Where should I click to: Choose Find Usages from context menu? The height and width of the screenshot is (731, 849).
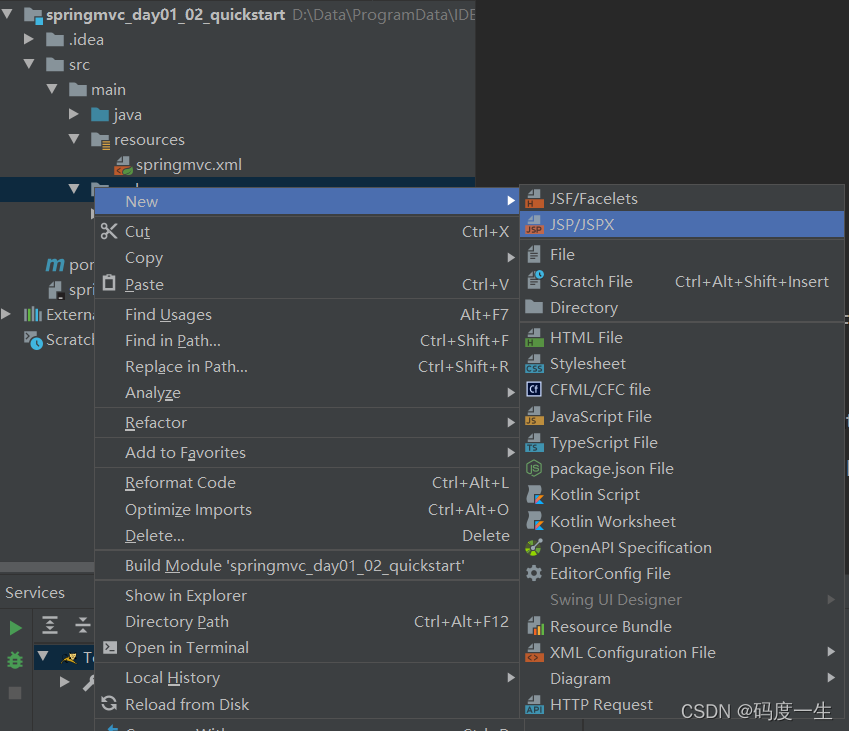[307, 315]
